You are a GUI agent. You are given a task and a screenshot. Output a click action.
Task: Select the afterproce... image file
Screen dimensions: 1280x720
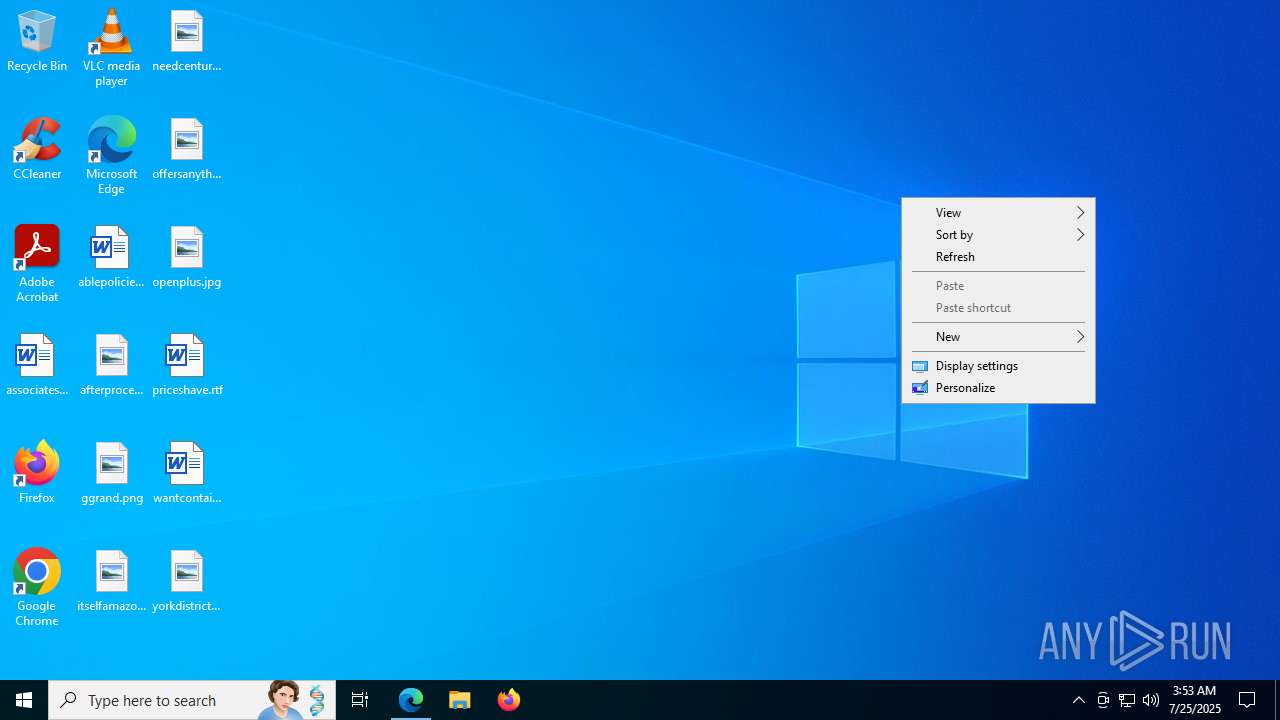(x=111, y=366)
